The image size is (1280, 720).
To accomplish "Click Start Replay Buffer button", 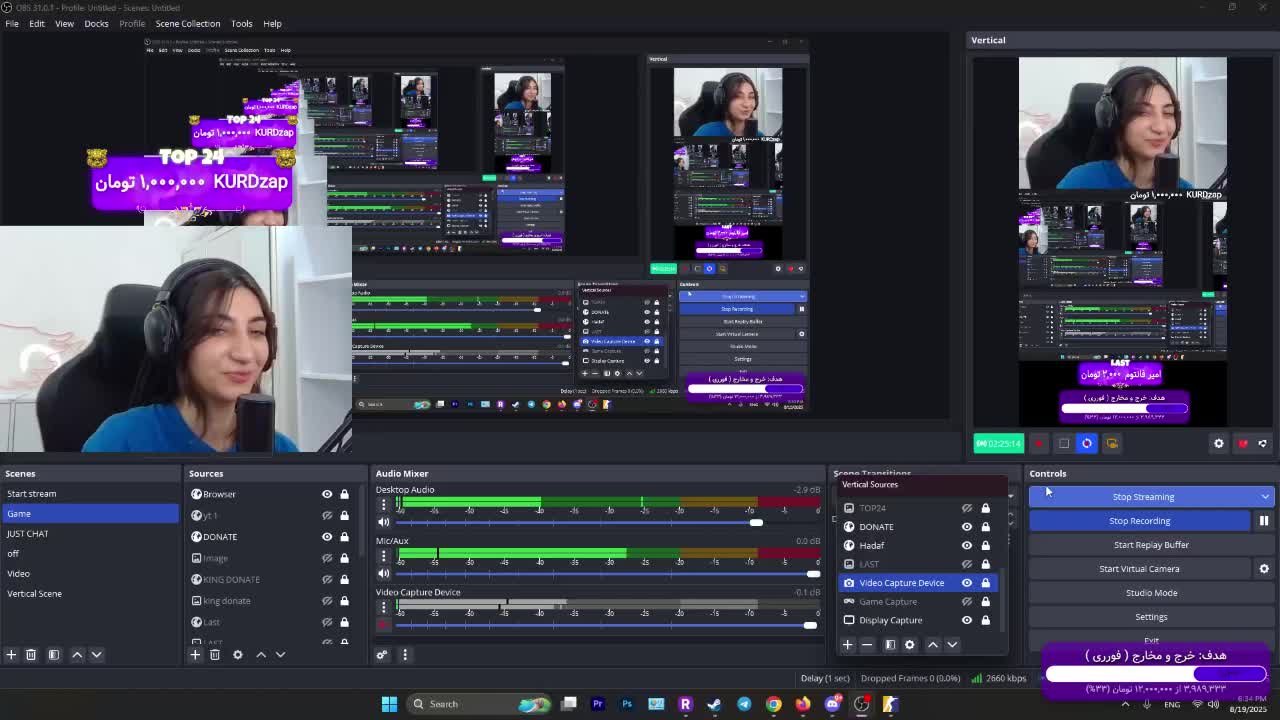I will pos(1151,545).
